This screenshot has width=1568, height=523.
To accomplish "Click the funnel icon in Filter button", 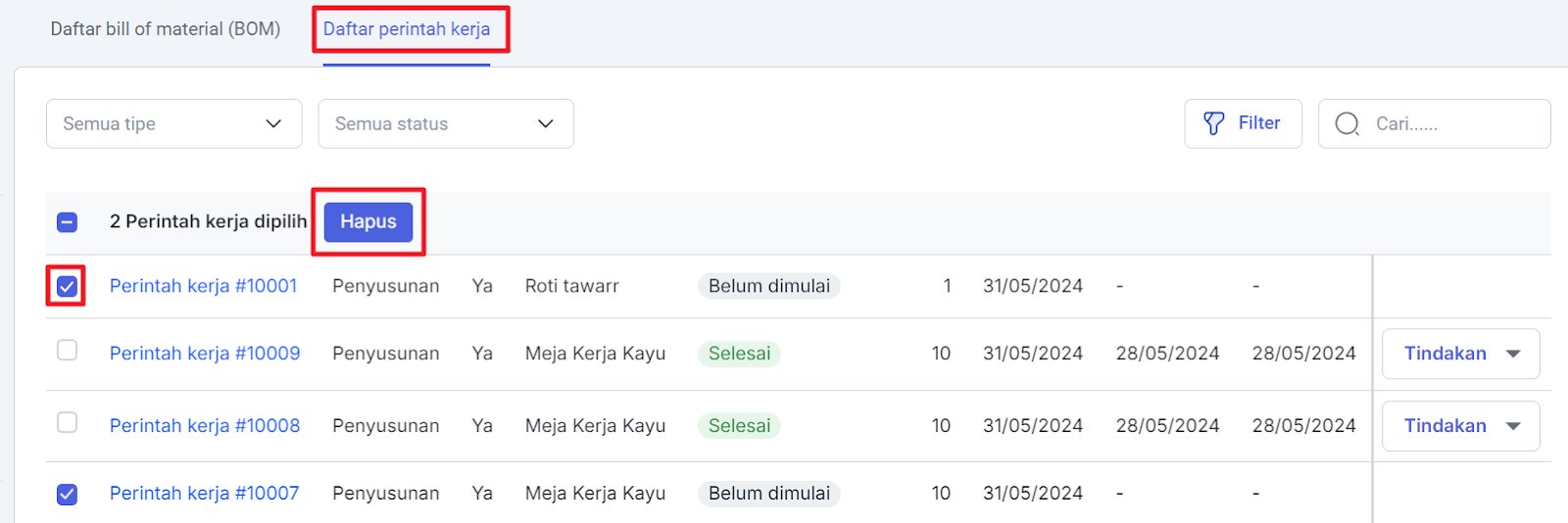I will [1213, 123].
